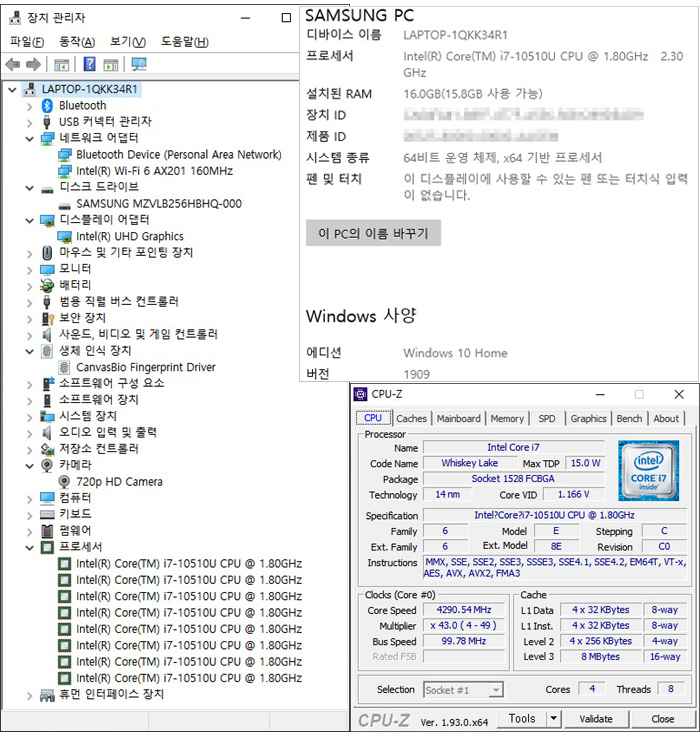Click the 오디오 입력 및 출력 icon
Screen dimensions: 700x736
pos(47,433)
